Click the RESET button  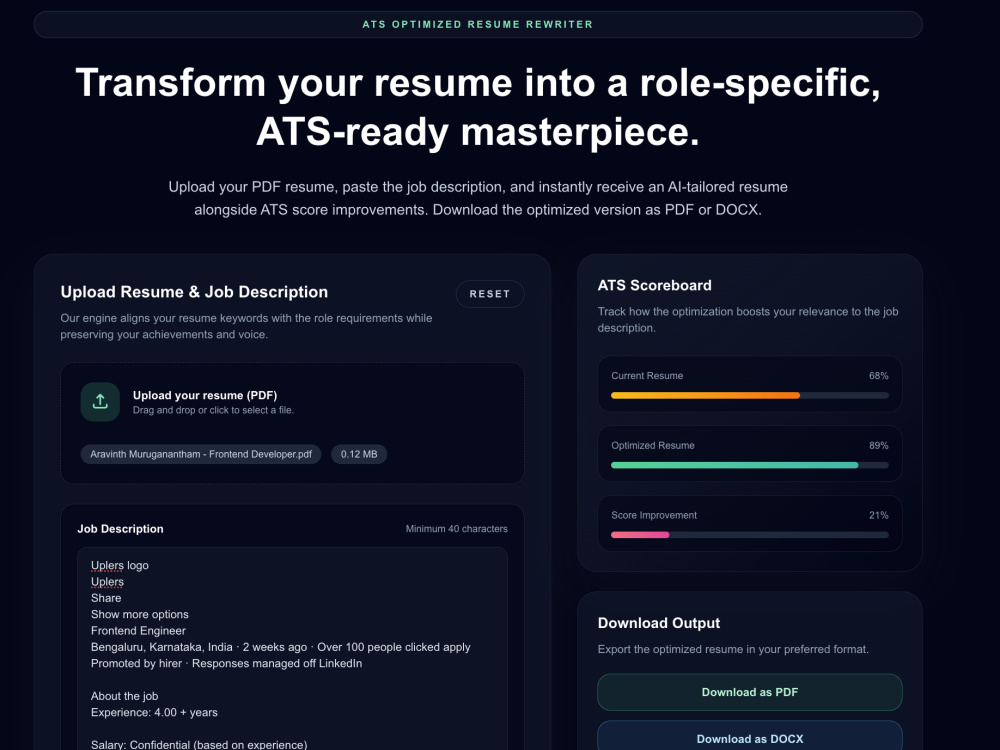coord(490,294)
